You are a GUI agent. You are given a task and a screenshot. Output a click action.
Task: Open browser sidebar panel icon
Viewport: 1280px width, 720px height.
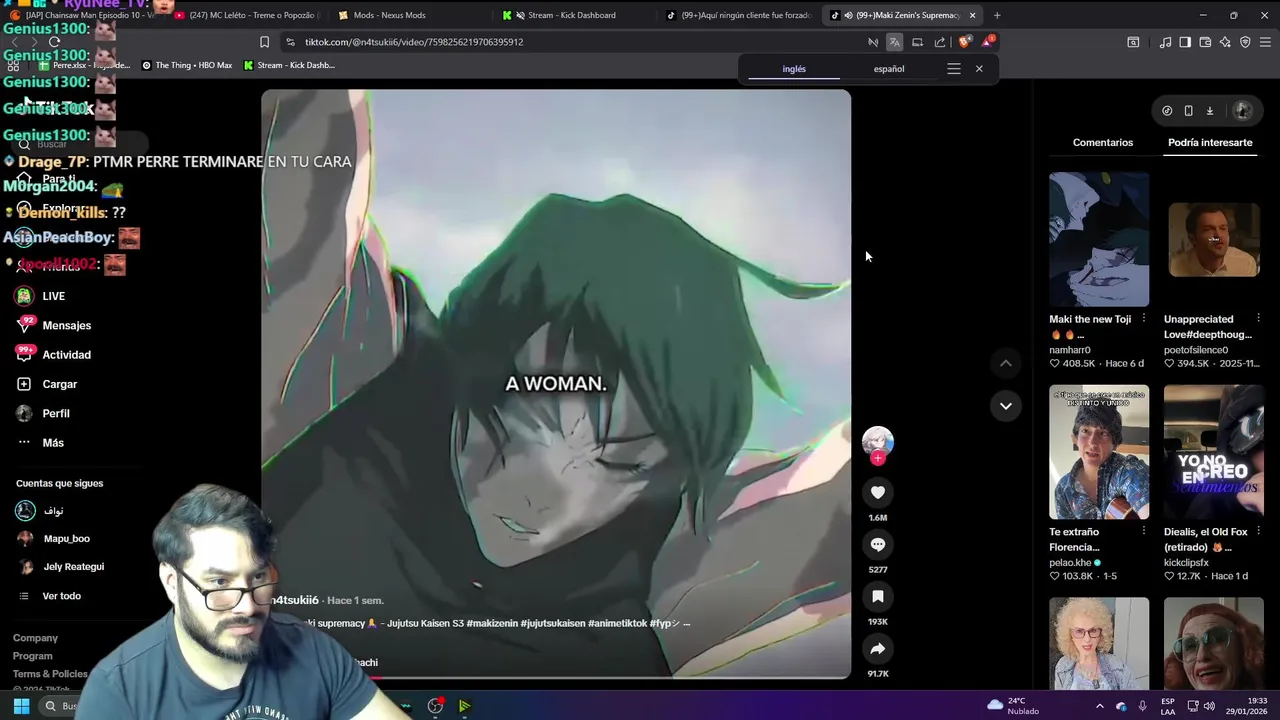[1185, 42]
